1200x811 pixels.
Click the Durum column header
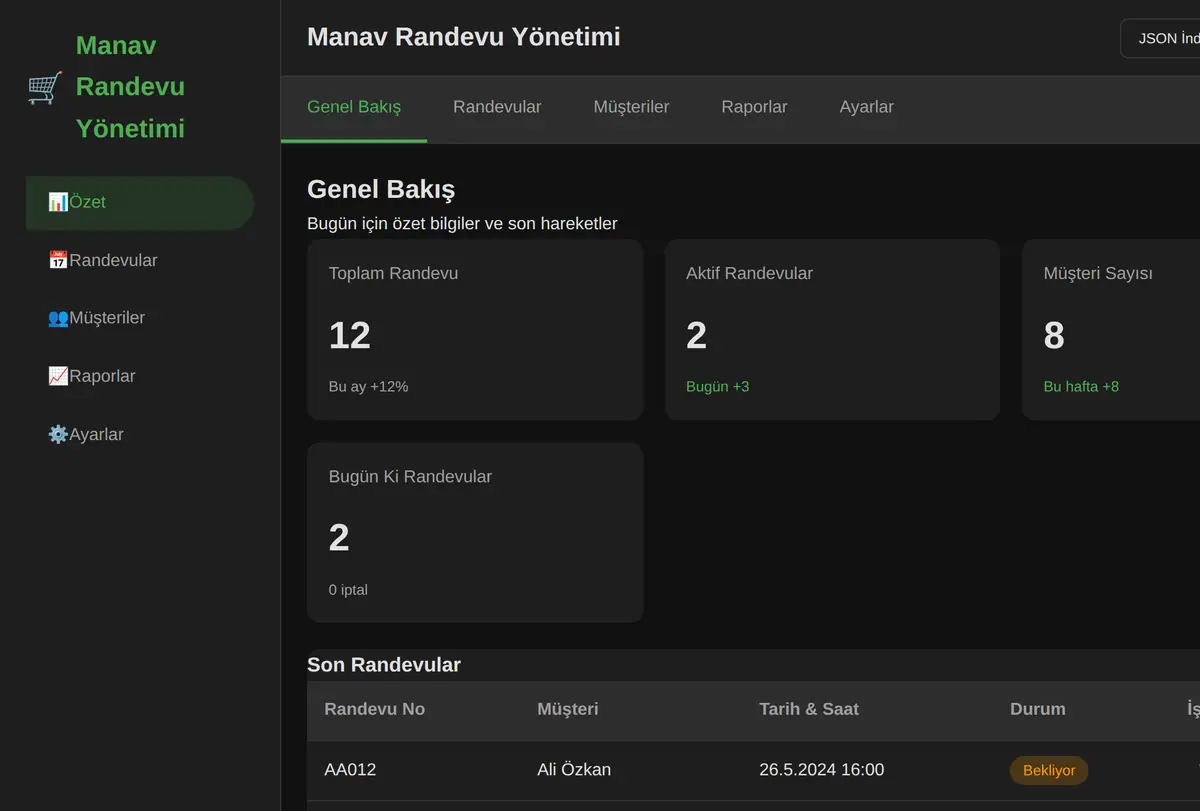coord(1038,709)
